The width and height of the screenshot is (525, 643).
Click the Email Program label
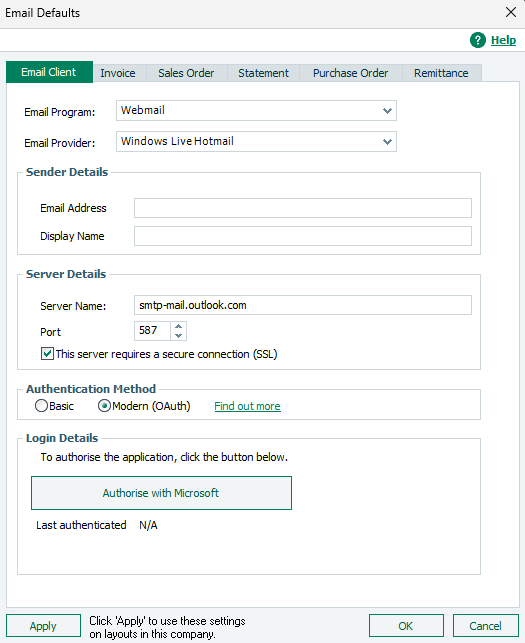(59, 112)
